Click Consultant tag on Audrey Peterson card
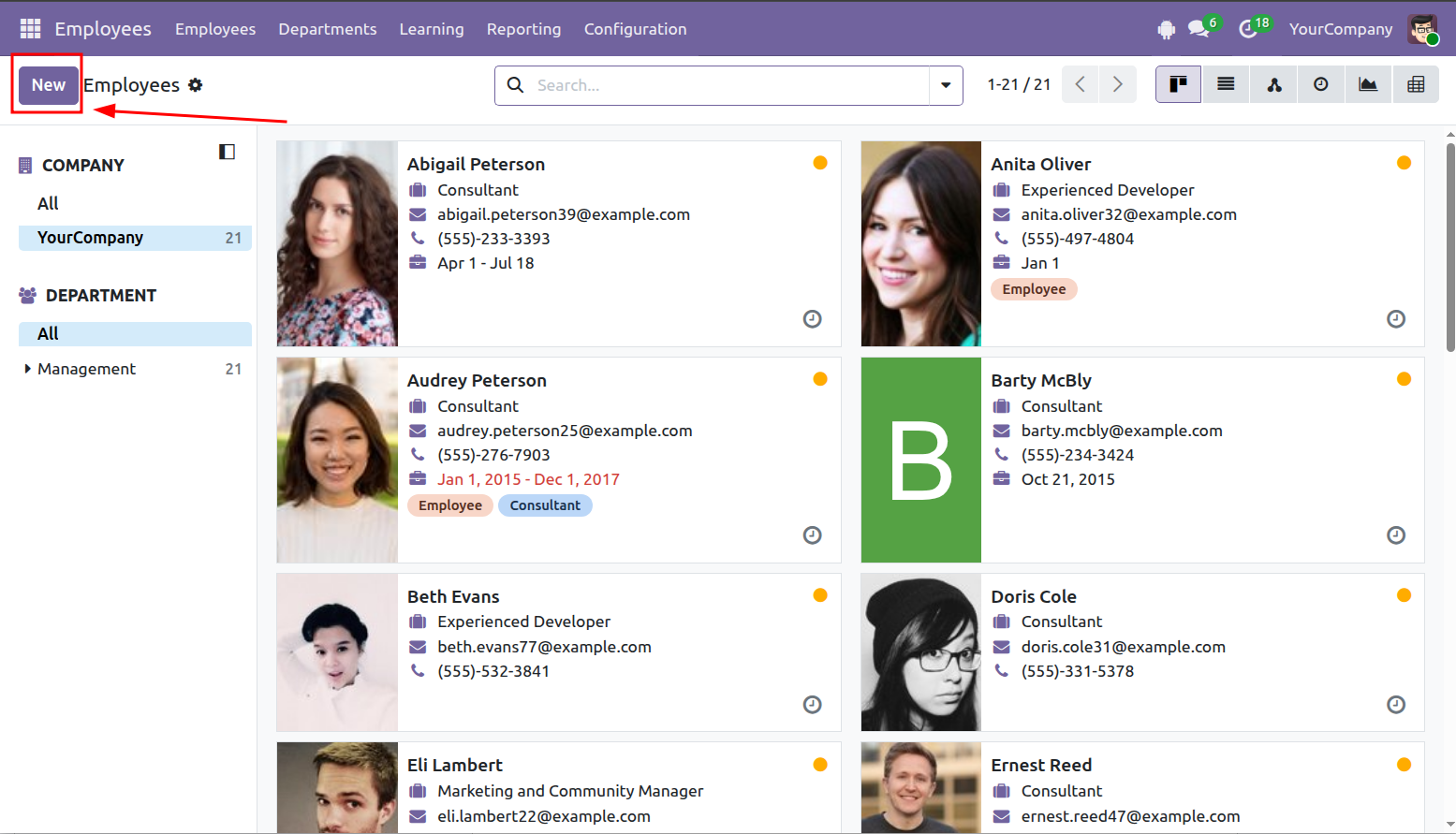This screenshot has width=1456, height=834. click(x=545, y=505)
